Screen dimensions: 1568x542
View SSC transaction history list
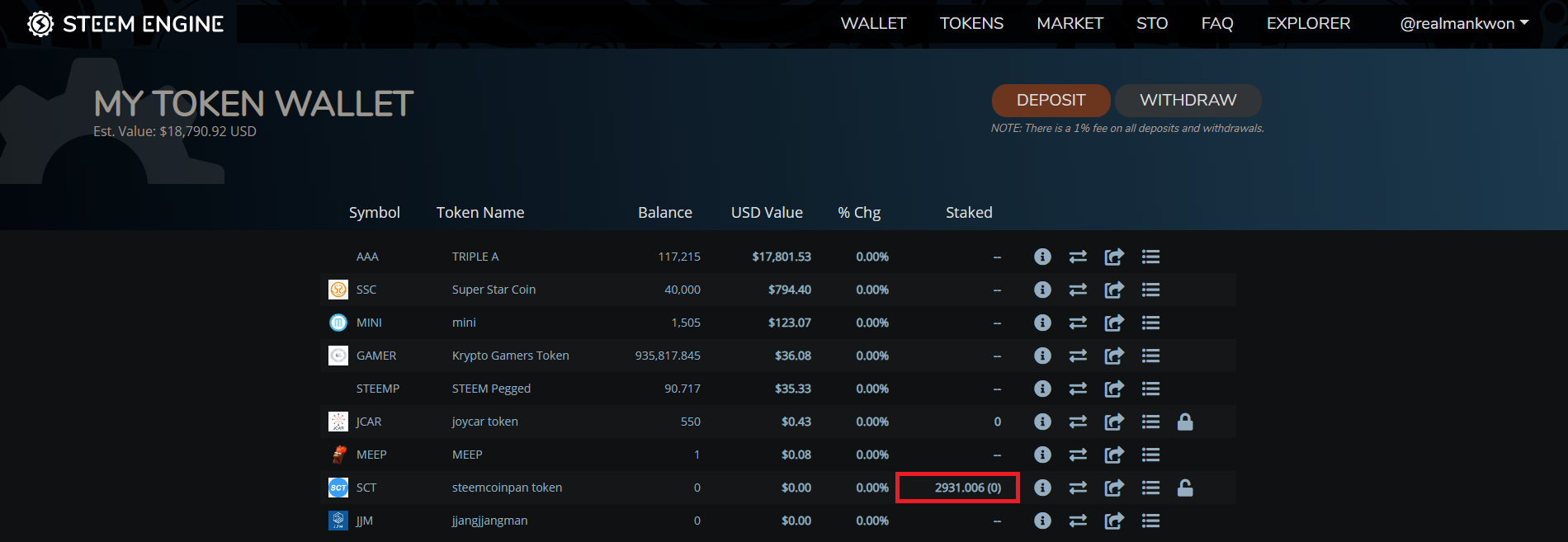coord(1150,290)
